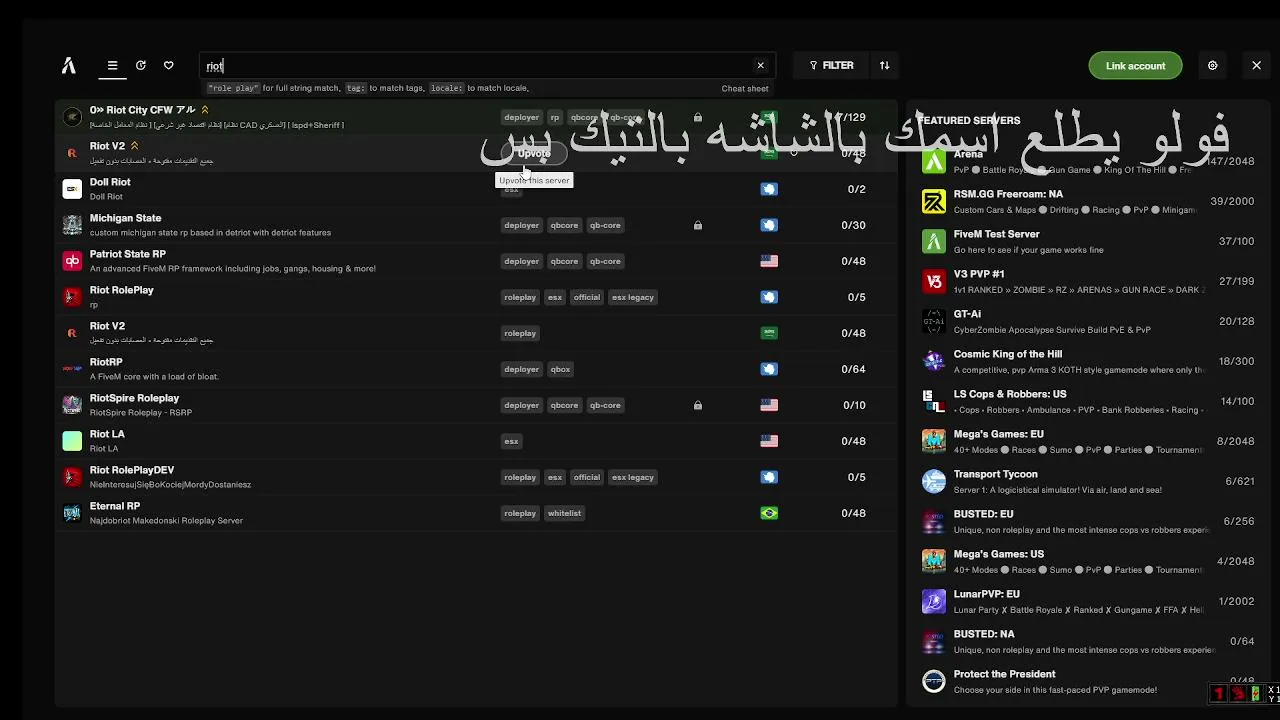
Task: Open the FILTER dropdown
Action: (x=831, y=66)
